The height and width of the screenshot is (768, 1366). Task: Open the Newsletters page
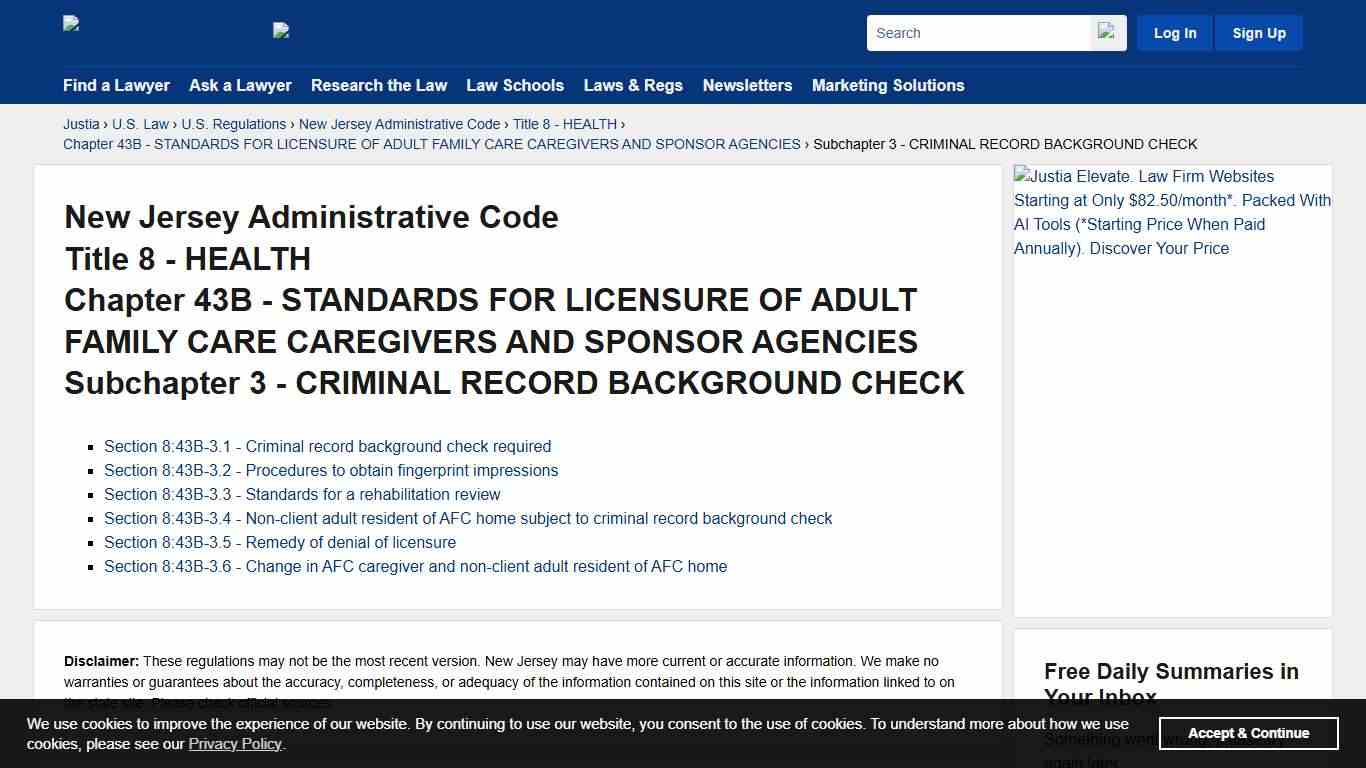747,86
